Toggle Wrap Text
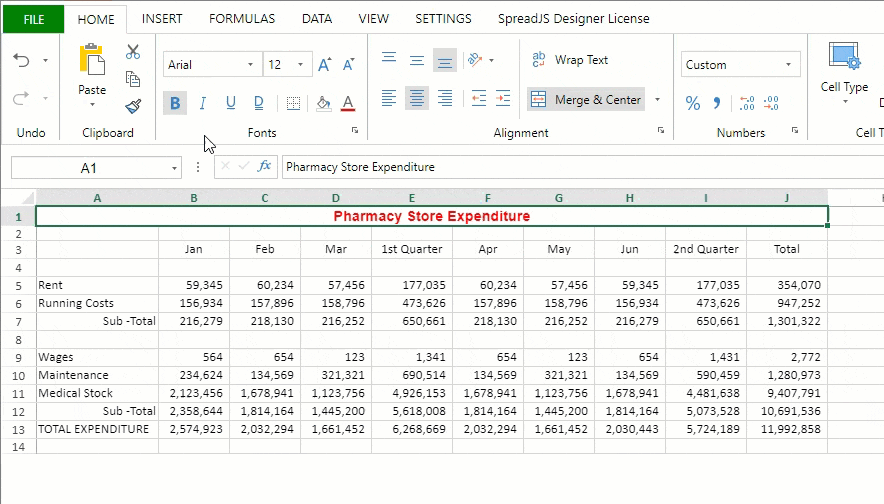The width and height of the screenshot is (884, 504). tap(570, 60)
